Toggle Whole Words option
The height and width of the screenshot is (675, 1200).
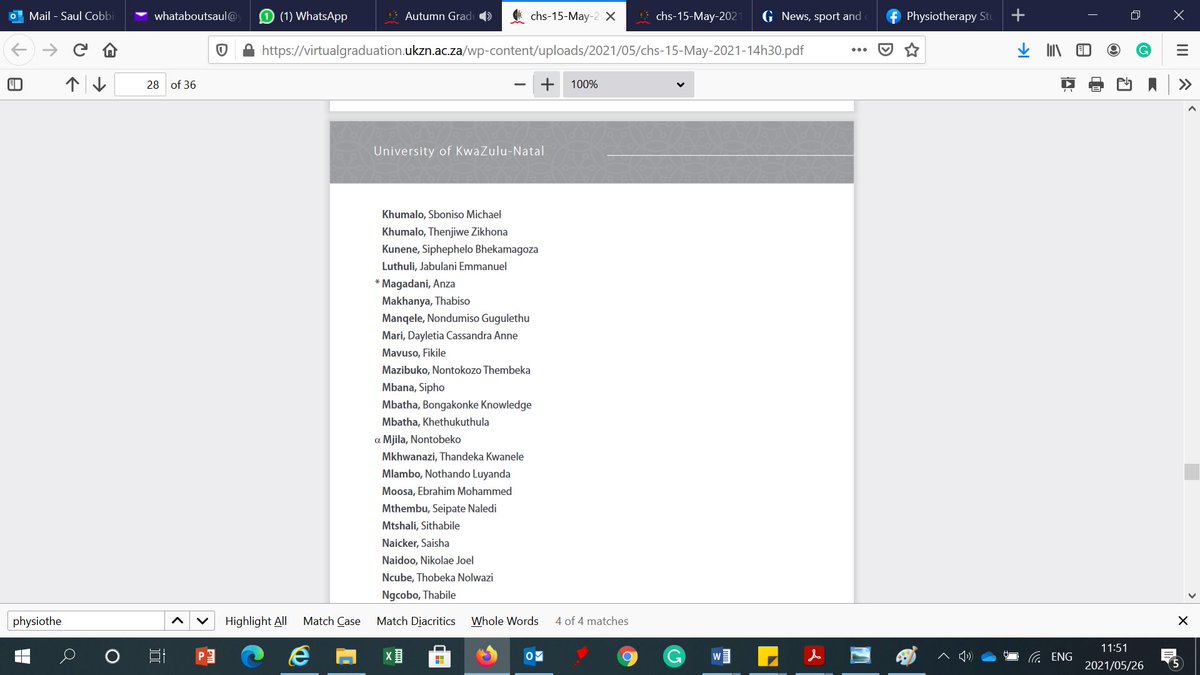point(505,621)
